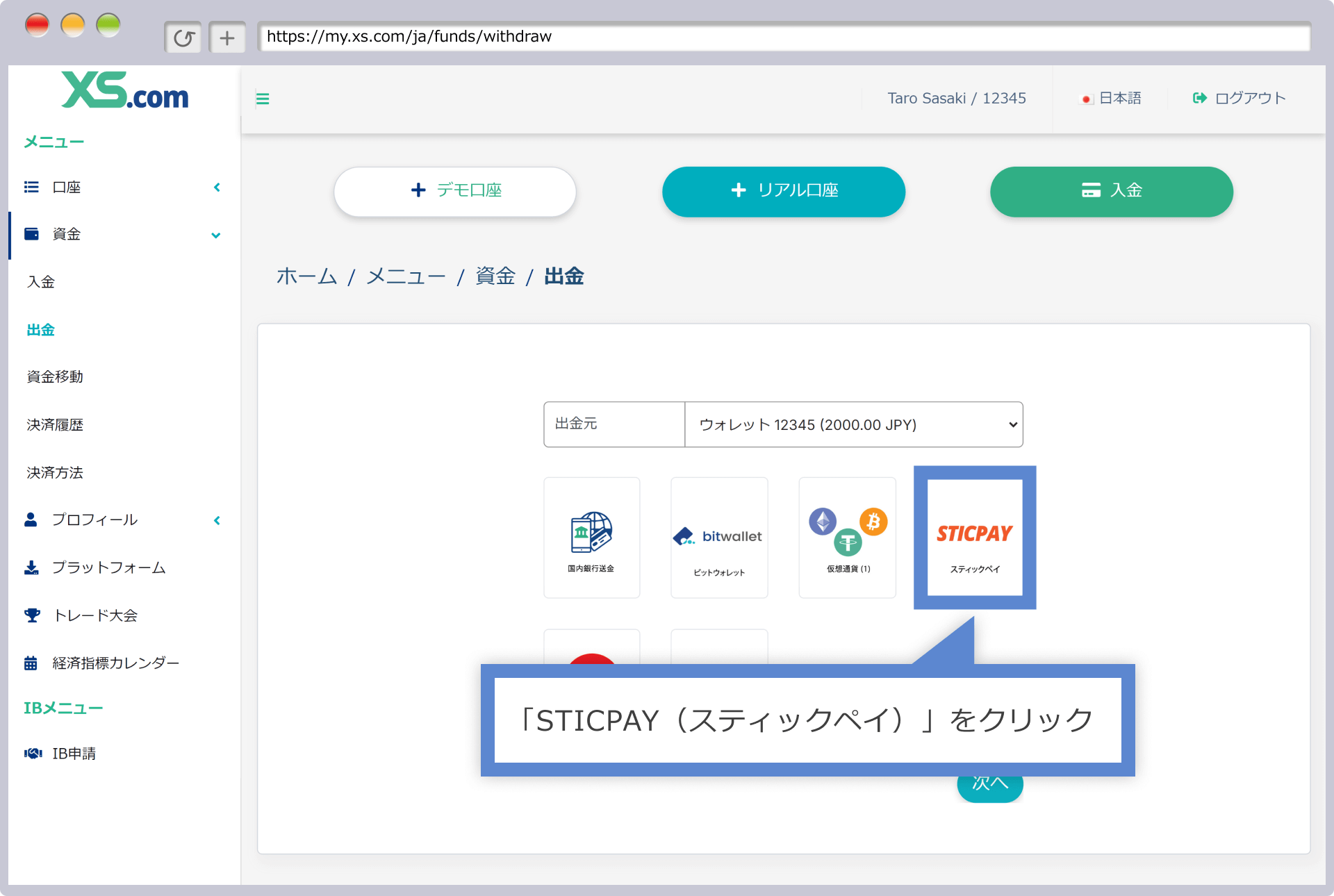Open 入金 in the sidebar submenu

pyautogui.click(x=41, y=282)
